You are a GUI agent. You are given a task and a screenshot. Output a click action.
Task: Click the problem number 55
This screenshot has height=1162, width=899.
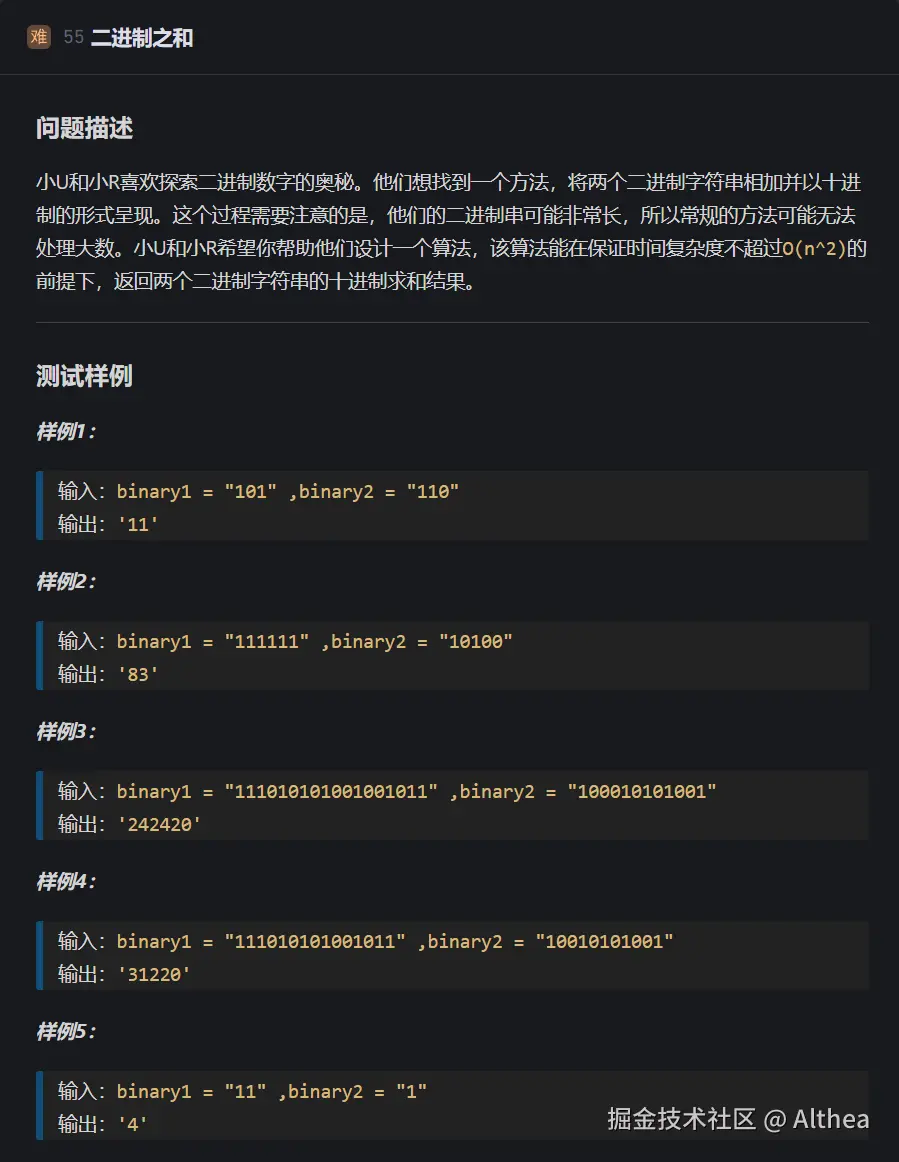73,38
